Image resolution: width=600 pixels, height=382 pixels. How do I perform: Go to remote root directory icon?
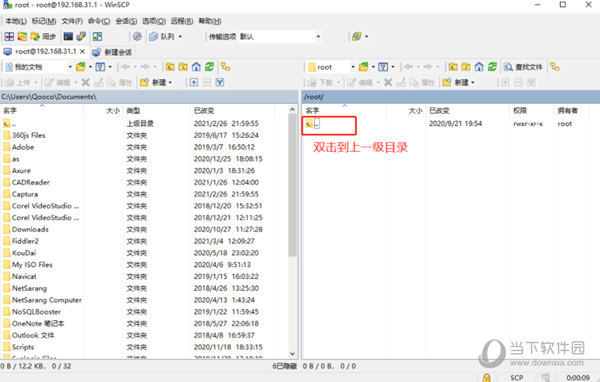(466, 67)
